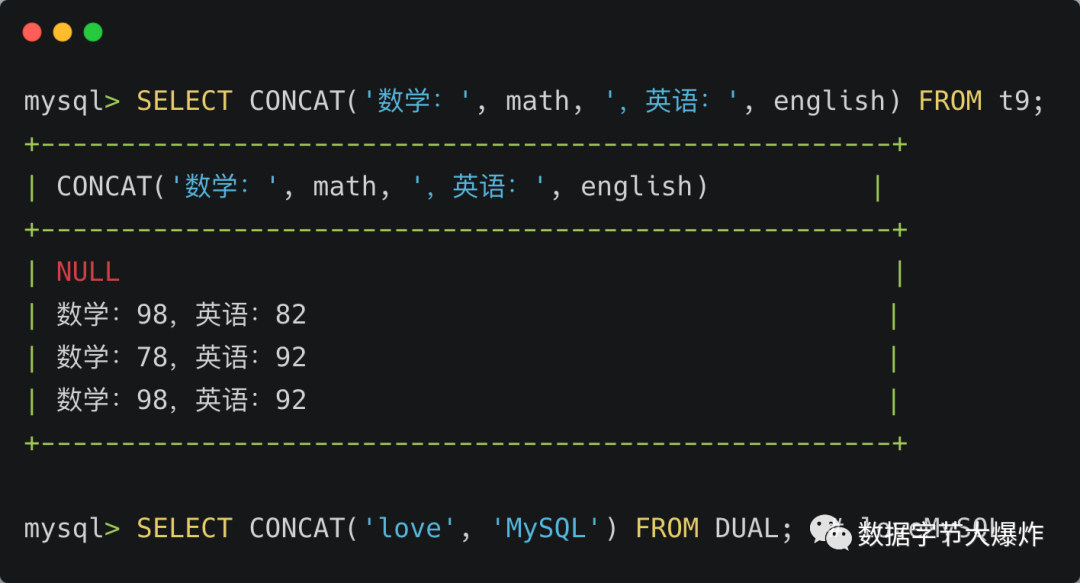The image size is (1080, 583).
Task: Click the FROM keyword before DUAL
Action: click(667, 529)
